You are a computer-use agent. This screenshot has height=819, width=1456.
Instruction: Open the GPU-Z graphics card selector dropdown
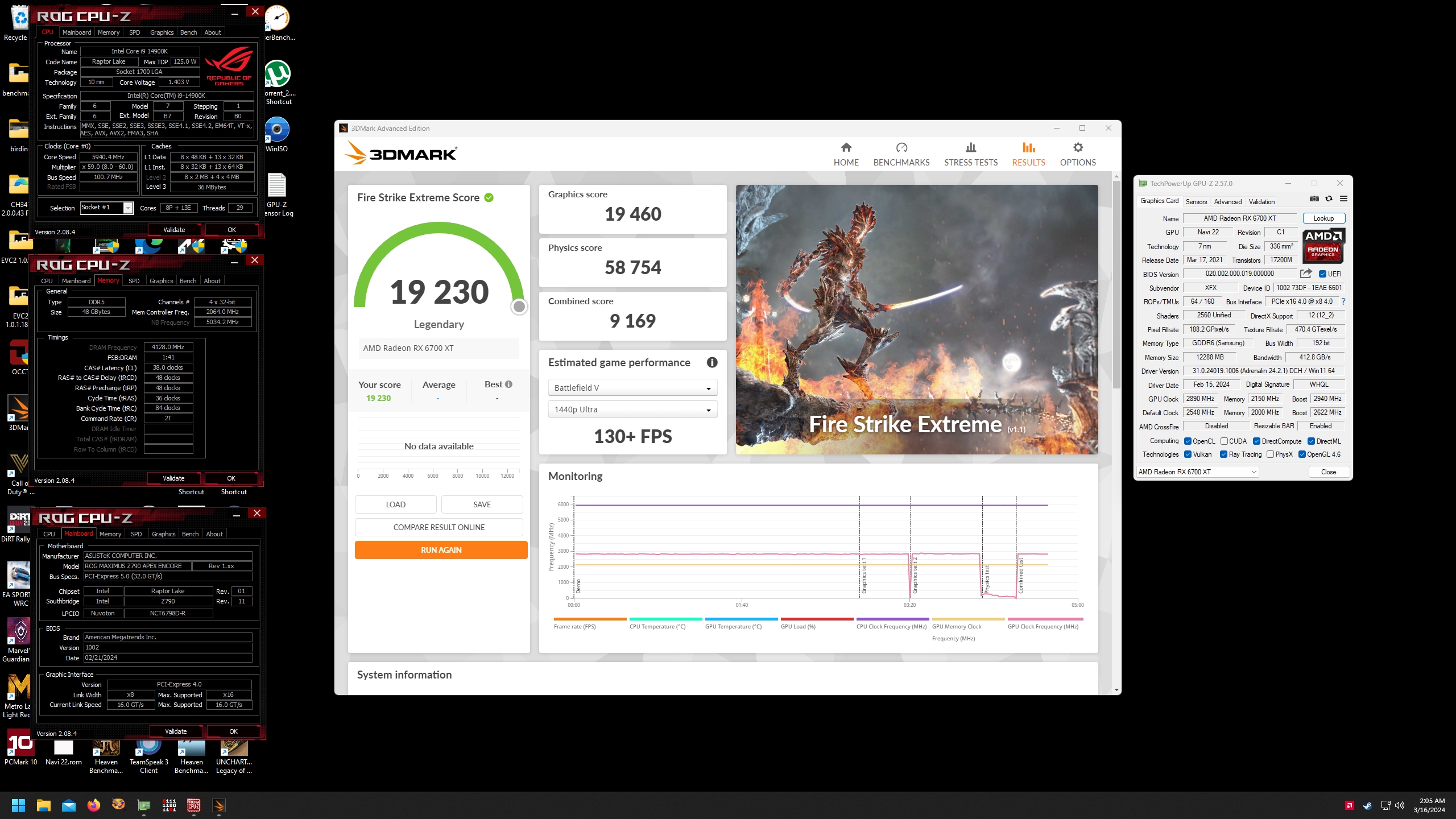click(1197, 471)
